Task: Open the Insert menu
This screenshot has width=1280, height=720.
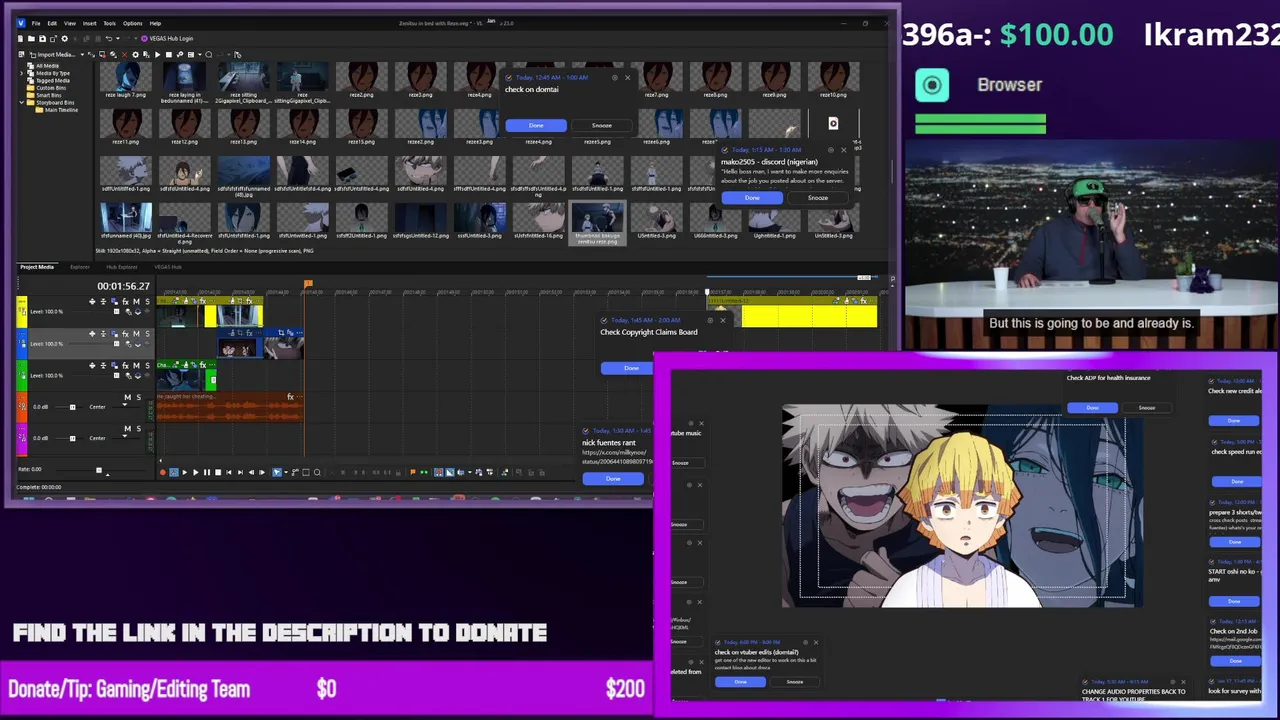Action: (x=89, y=23)
